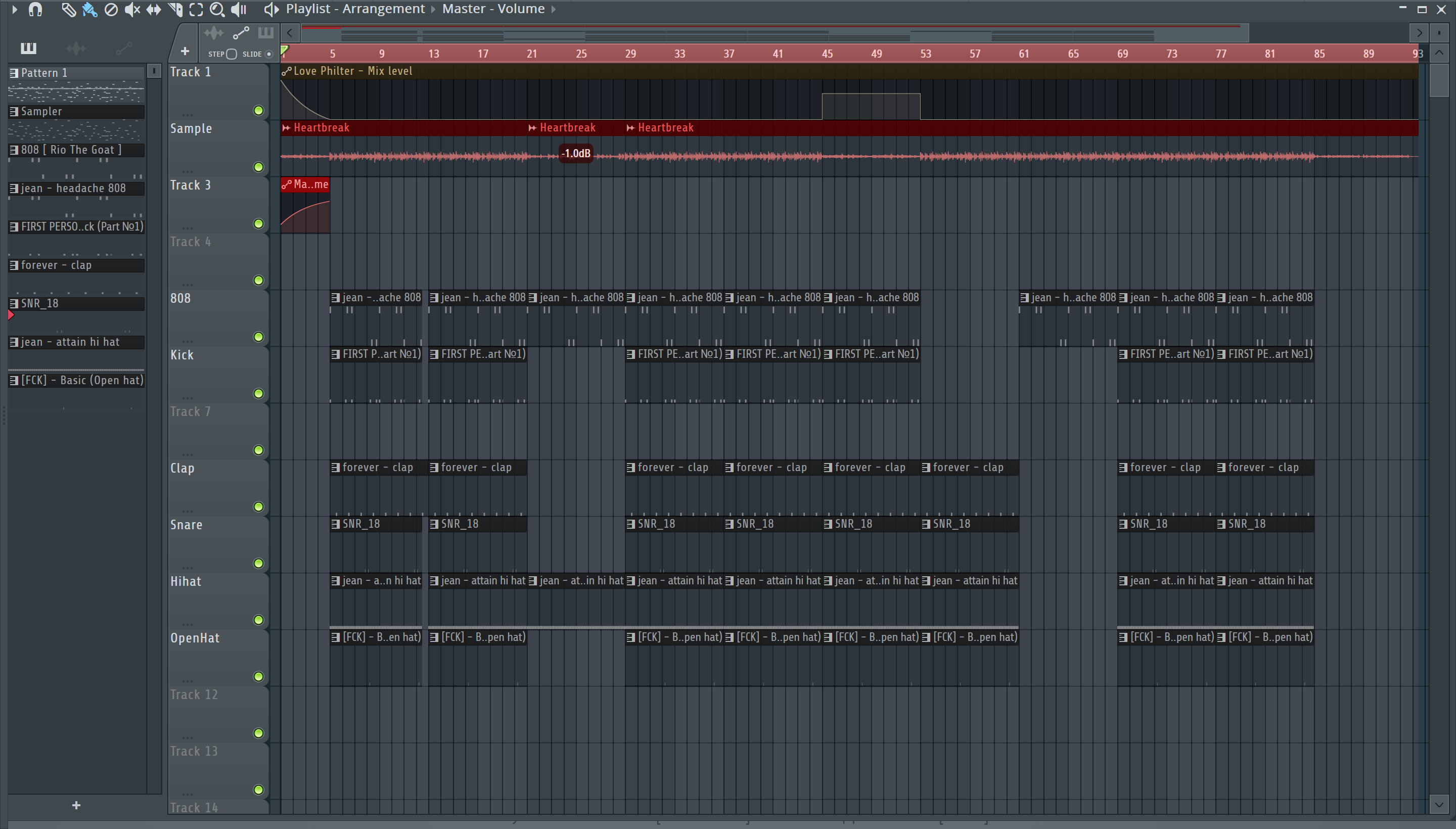Toggle the magnet snap-to-grid button

(x=35, y=9)
